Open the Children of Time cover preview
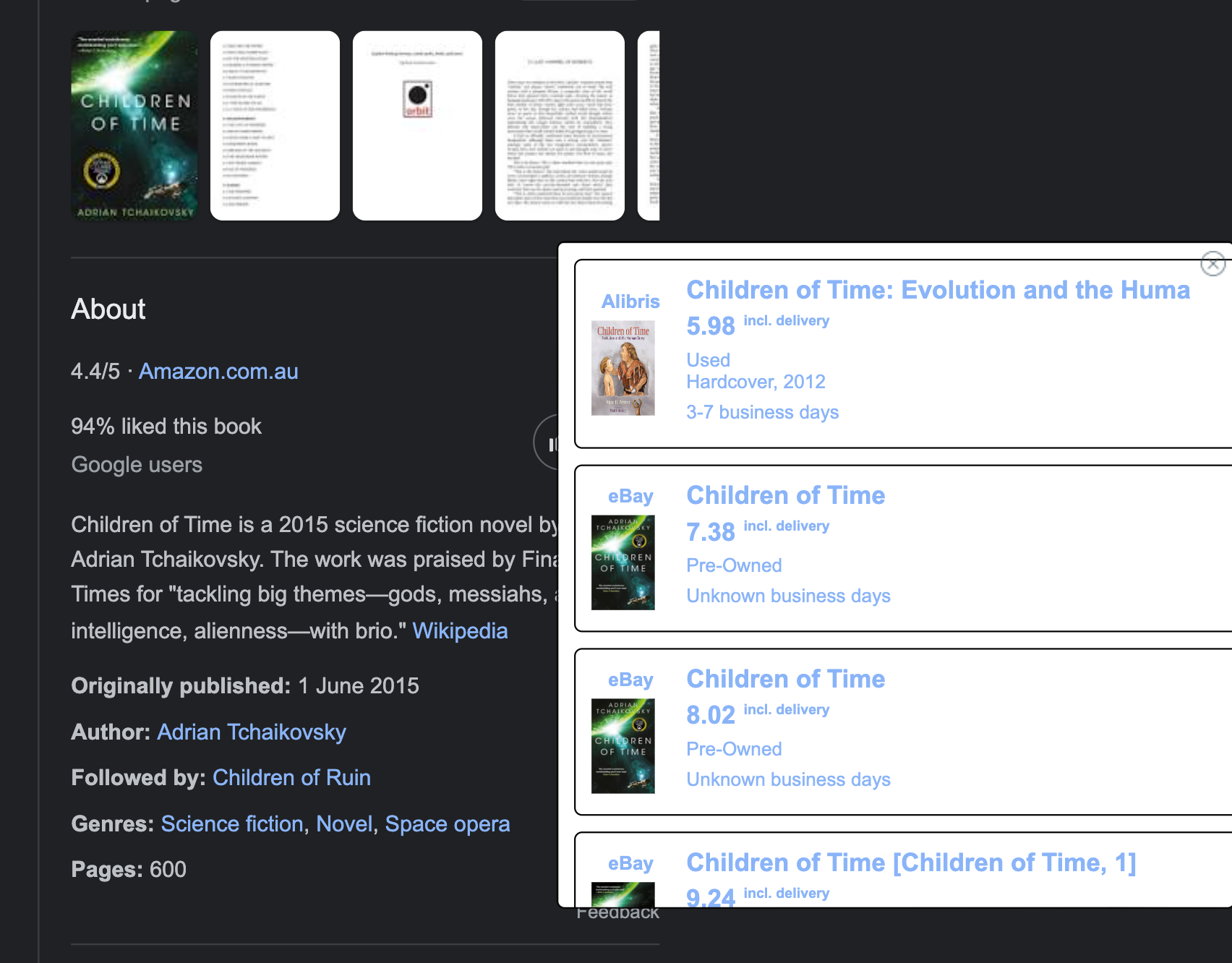1232x963 pixels. click(134, 126)
